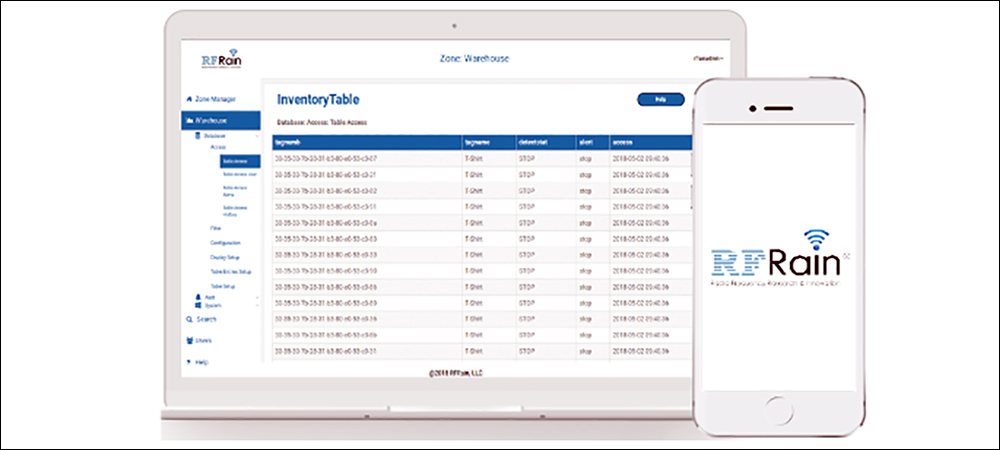Select the Warehouse zone sidebar icon
The width and height of the screenshot is (1000, 450).
click(189, 120)
